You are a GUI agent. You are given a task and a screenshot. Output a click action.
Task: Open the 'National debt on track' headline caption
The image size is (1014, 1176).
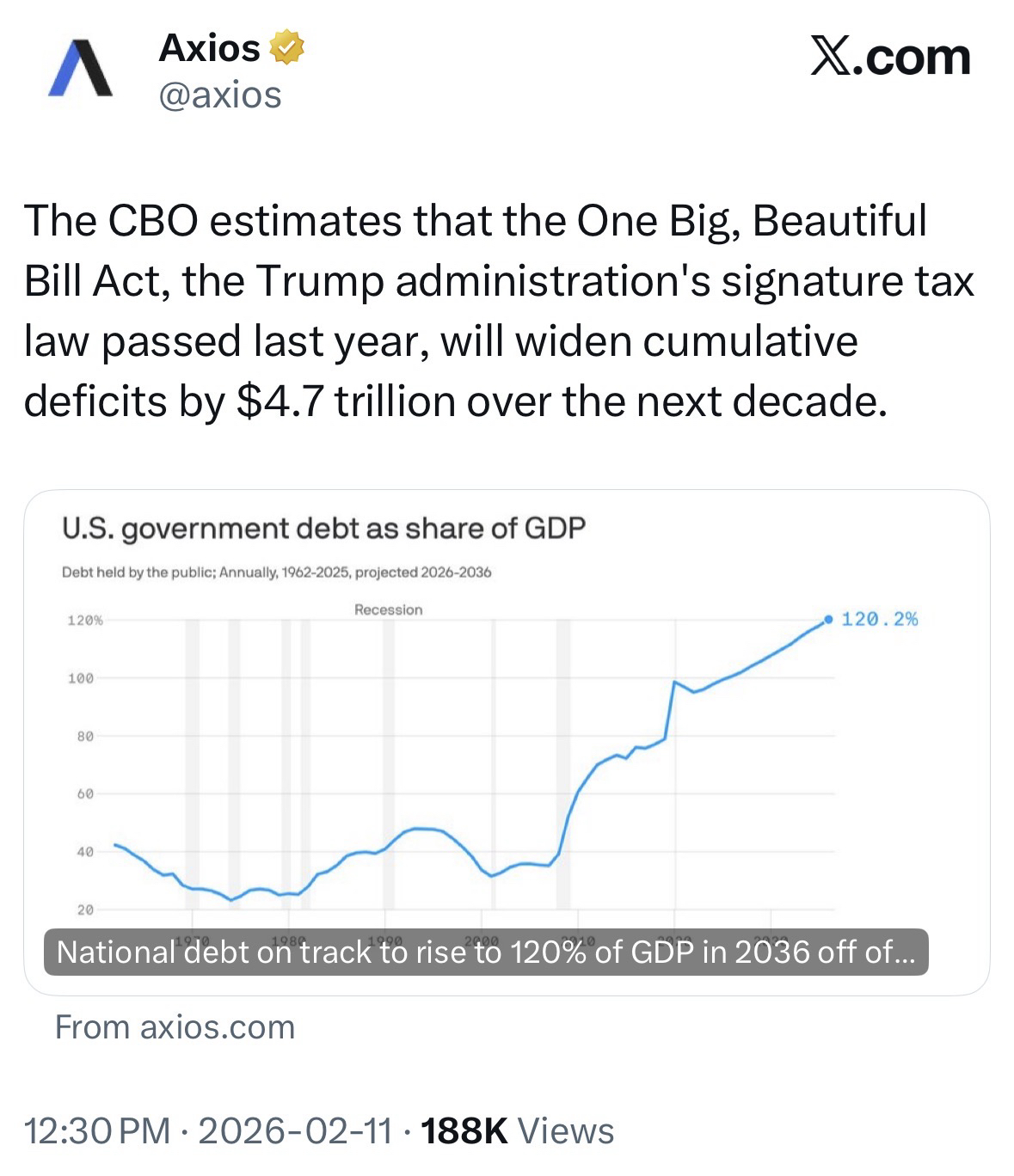click(486, 952)
